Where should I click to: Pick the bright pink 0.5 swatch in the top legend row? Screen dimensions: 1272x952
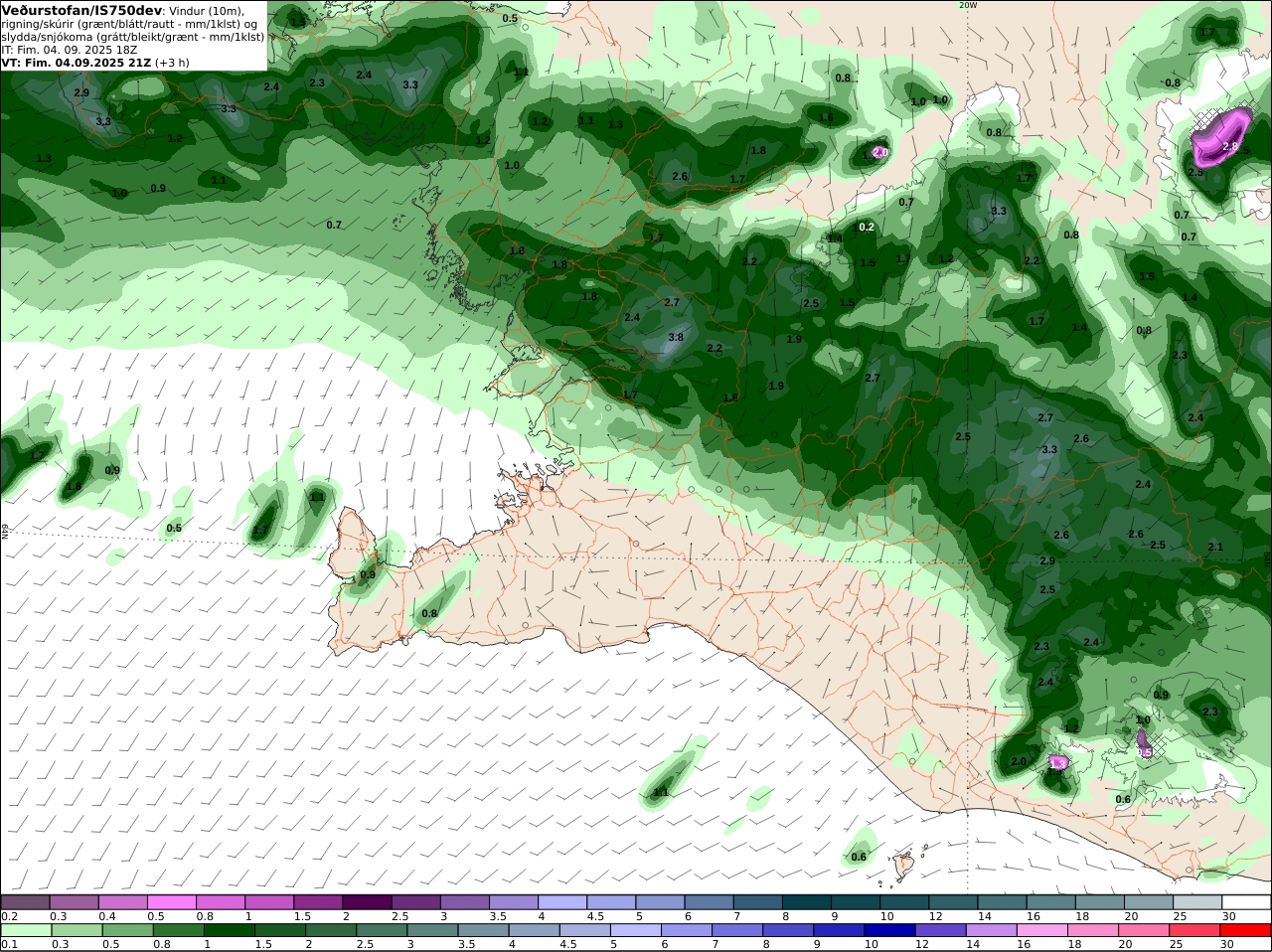click(171, 902)
